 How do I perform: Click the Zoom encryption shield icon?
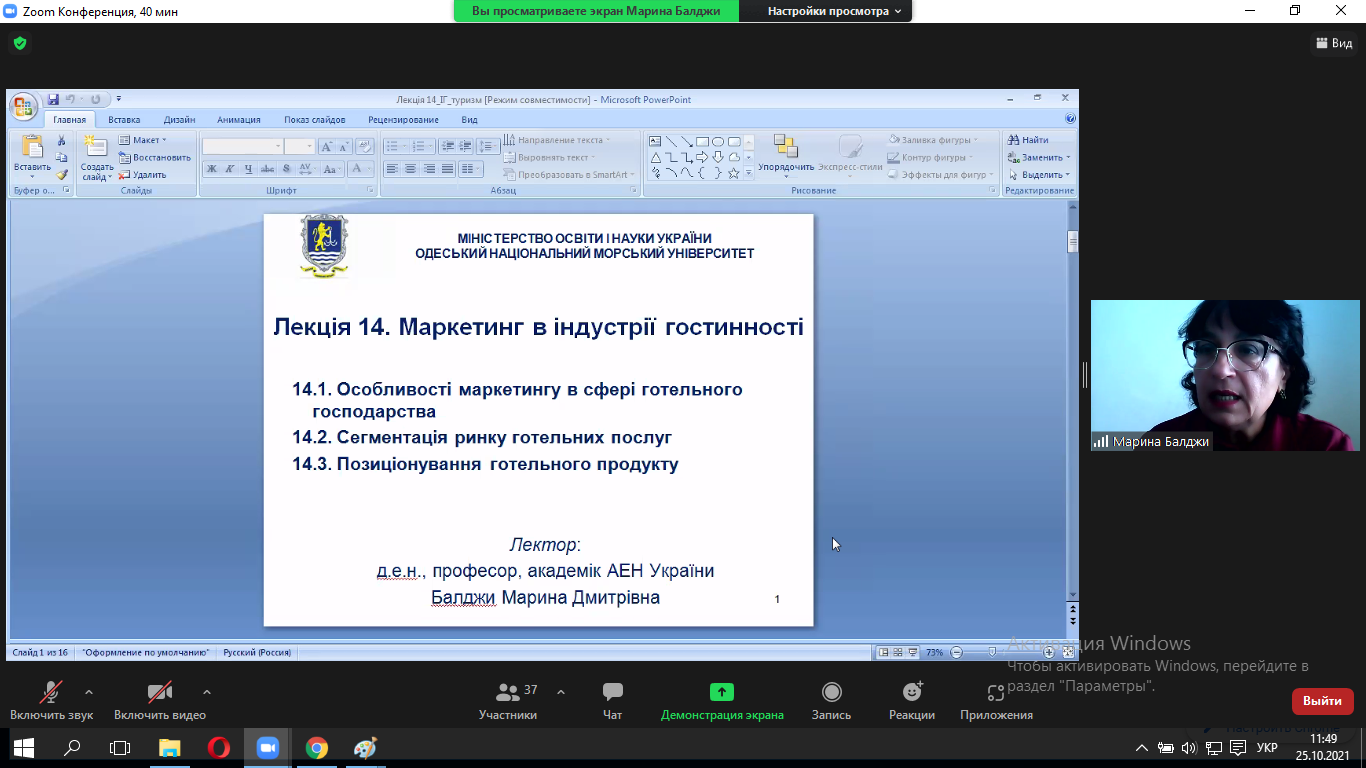click(19, 44)
